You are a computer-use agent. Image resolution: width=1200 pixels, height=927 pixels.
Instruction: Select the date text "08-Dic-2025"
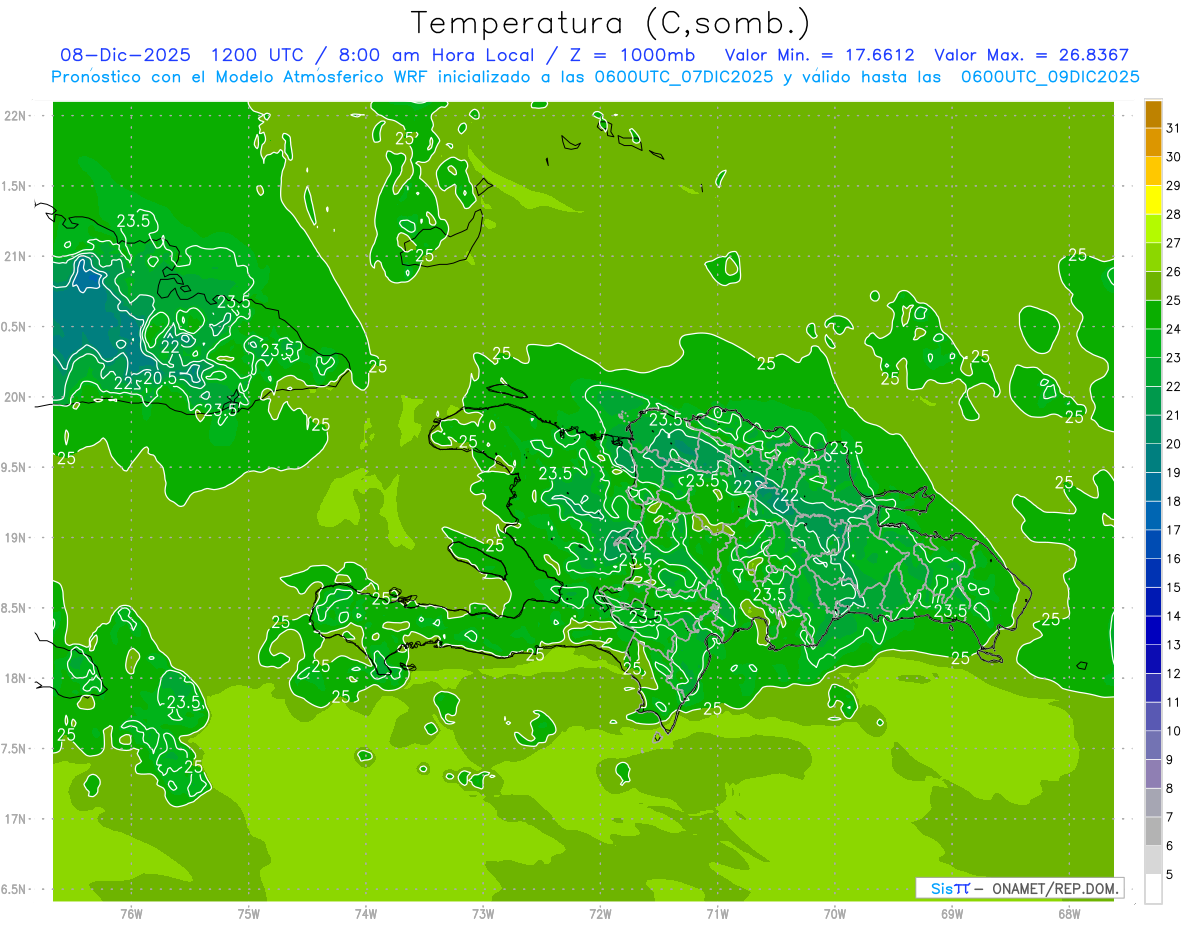click(126, 55)
